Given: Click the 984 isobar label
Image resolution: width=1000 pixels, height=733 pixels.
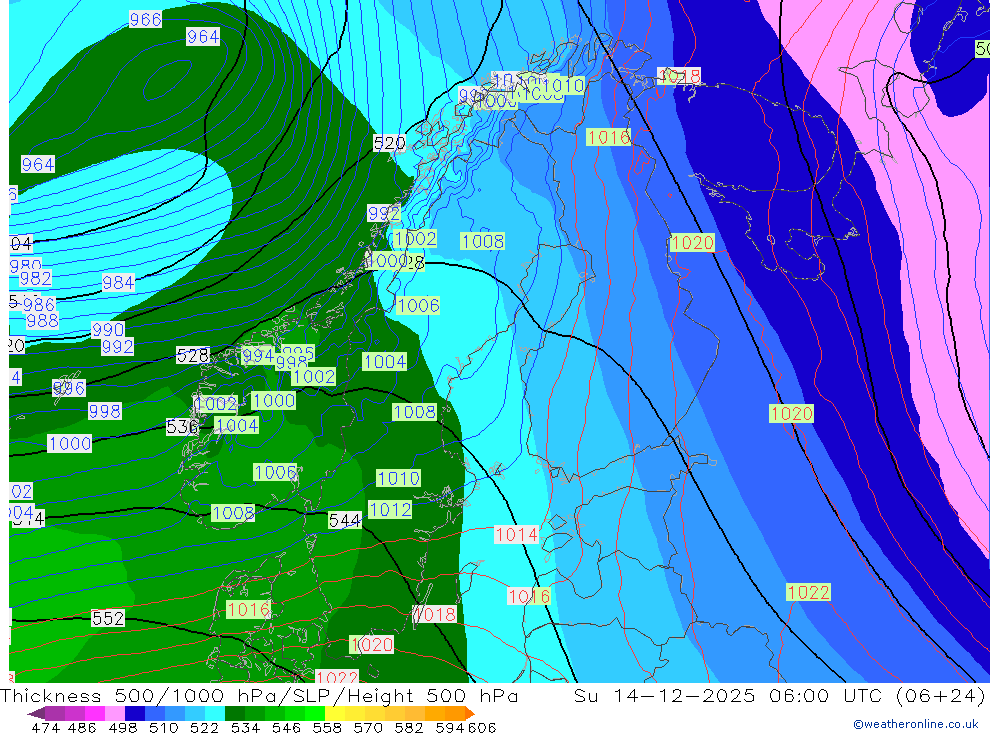Looking at the screenshot, I should click(x=118, y=282).
